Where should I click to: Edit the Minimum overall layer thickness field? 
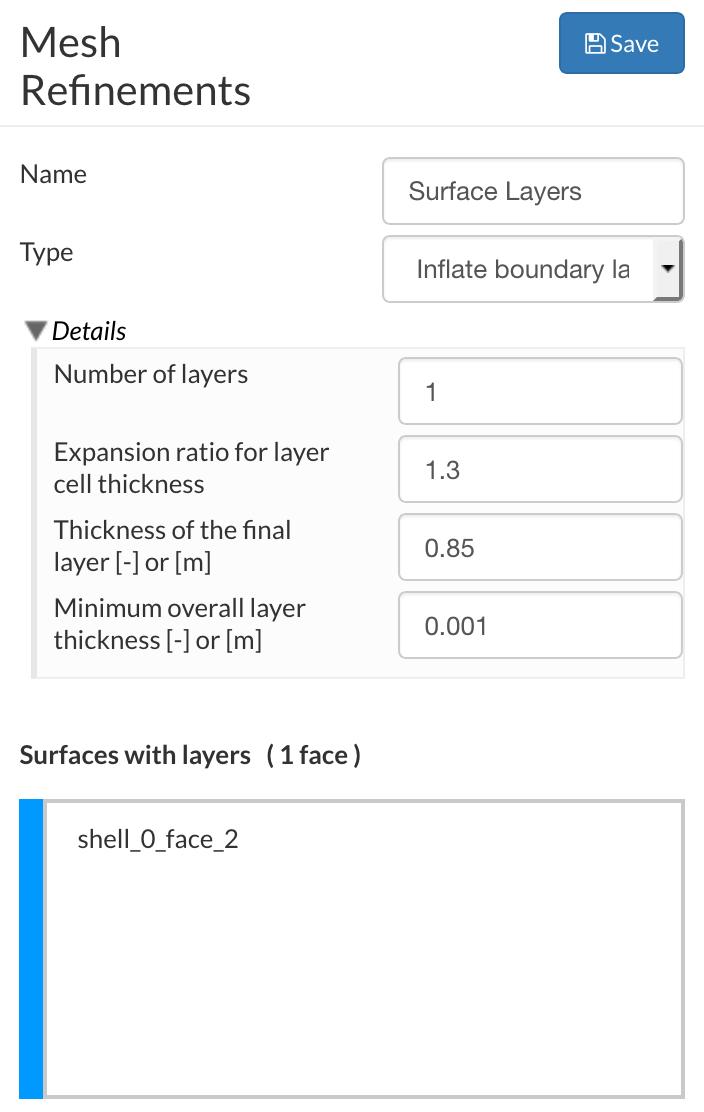coord(540,626)
